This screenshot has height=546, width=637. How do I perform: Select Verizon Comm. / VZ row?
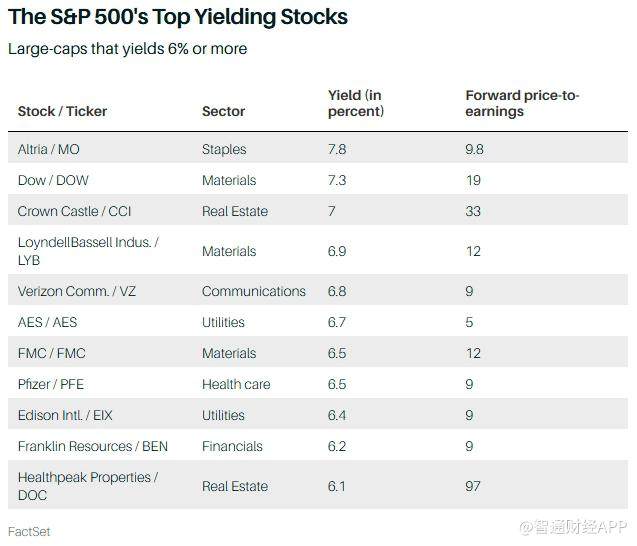76,291
